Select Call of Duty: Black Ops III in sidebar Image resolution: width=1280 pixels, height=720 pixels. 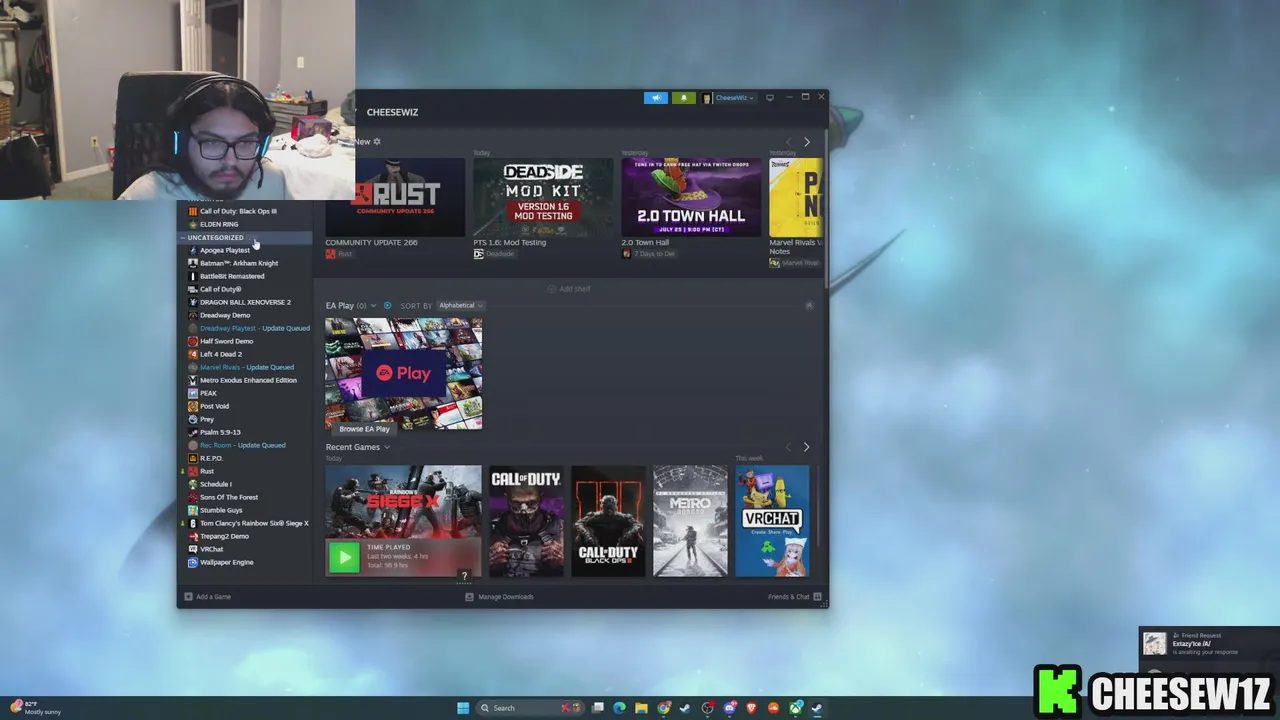click(x=238, y=211)
